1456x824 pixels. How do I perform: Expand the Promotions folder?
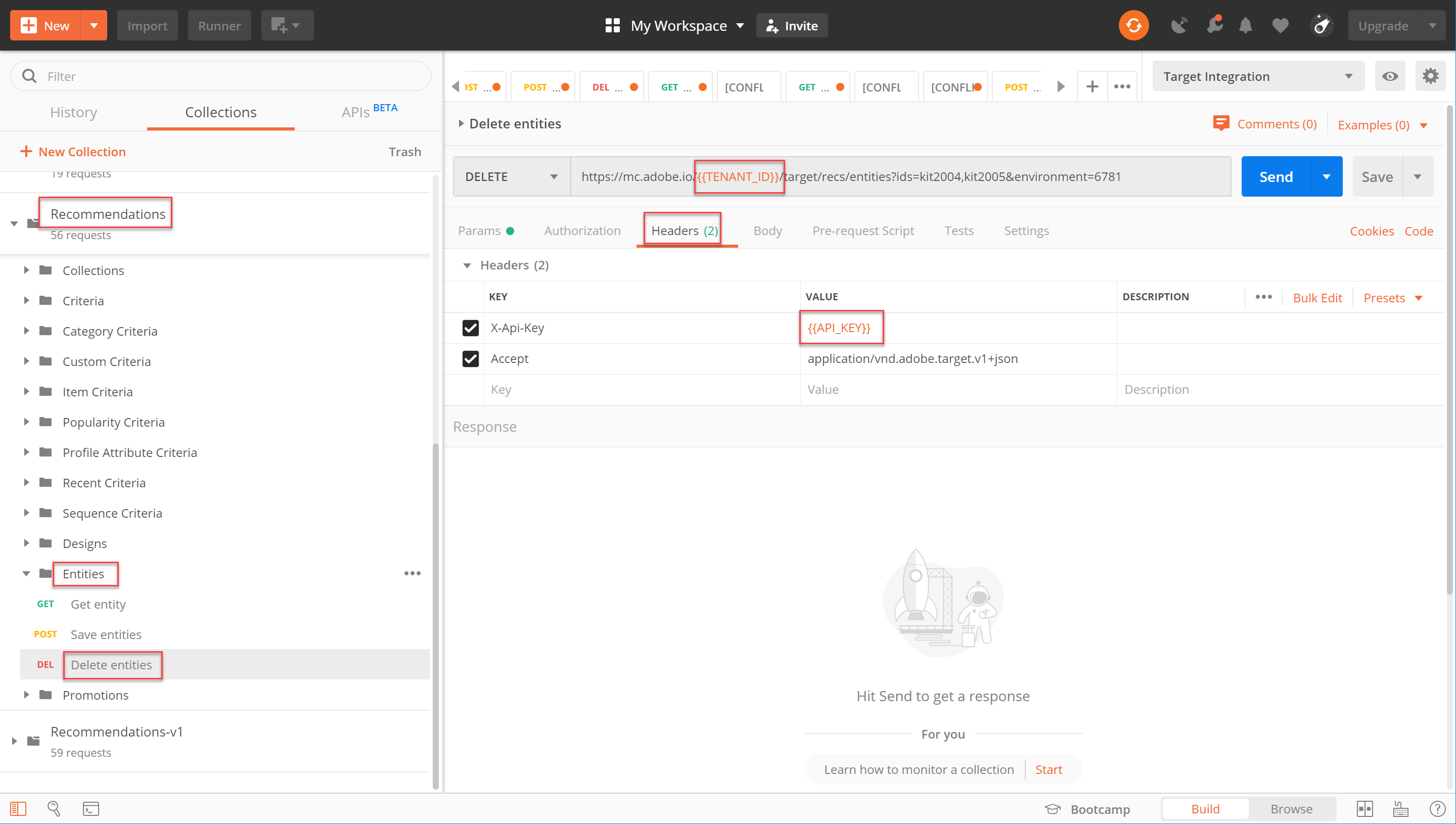click(26, 695)
